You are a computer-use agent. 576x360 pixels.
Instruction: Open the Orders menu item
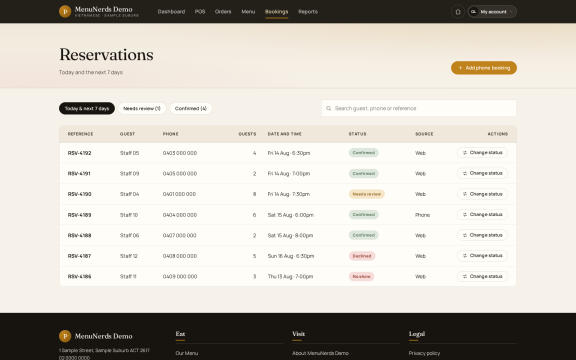coord(223,12)
